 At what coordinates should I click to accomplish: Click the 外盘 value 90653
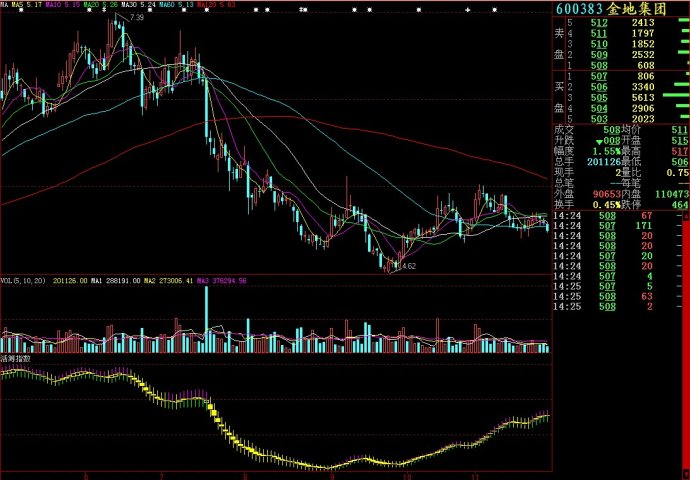pyautogui.click(x=606, y=194)
